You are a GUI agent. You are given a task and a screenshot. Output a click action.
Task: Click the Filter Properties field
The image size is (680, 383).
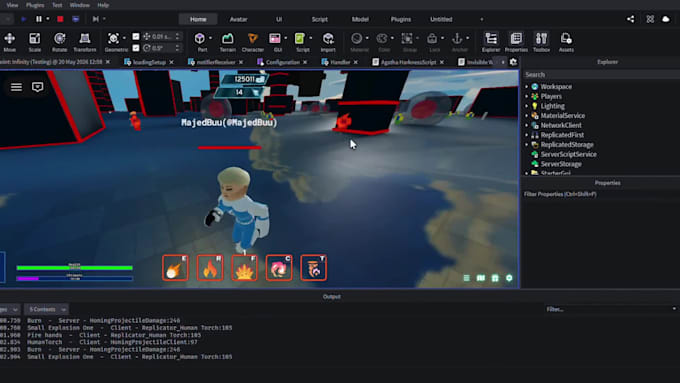[x=601, y=194]
